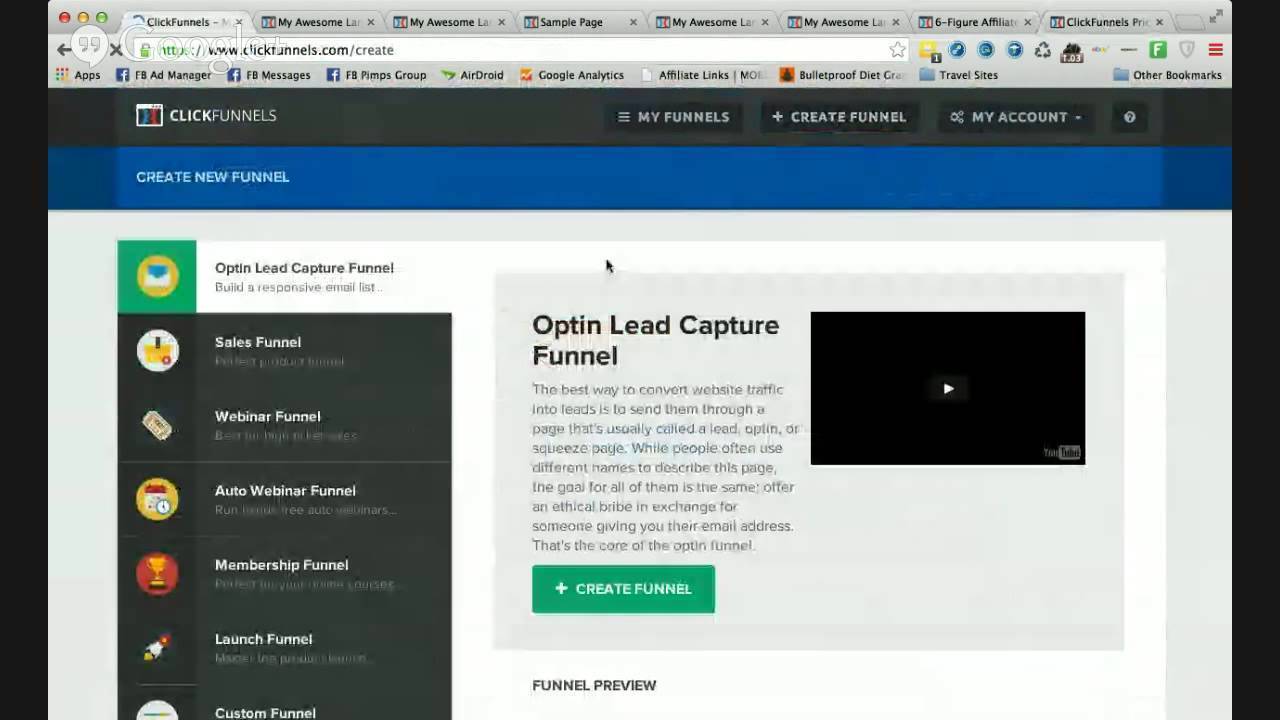Viewport: 1280px width, 720px height.
Task: Open the FB Messages bookmark
Action: coord(271,75)
